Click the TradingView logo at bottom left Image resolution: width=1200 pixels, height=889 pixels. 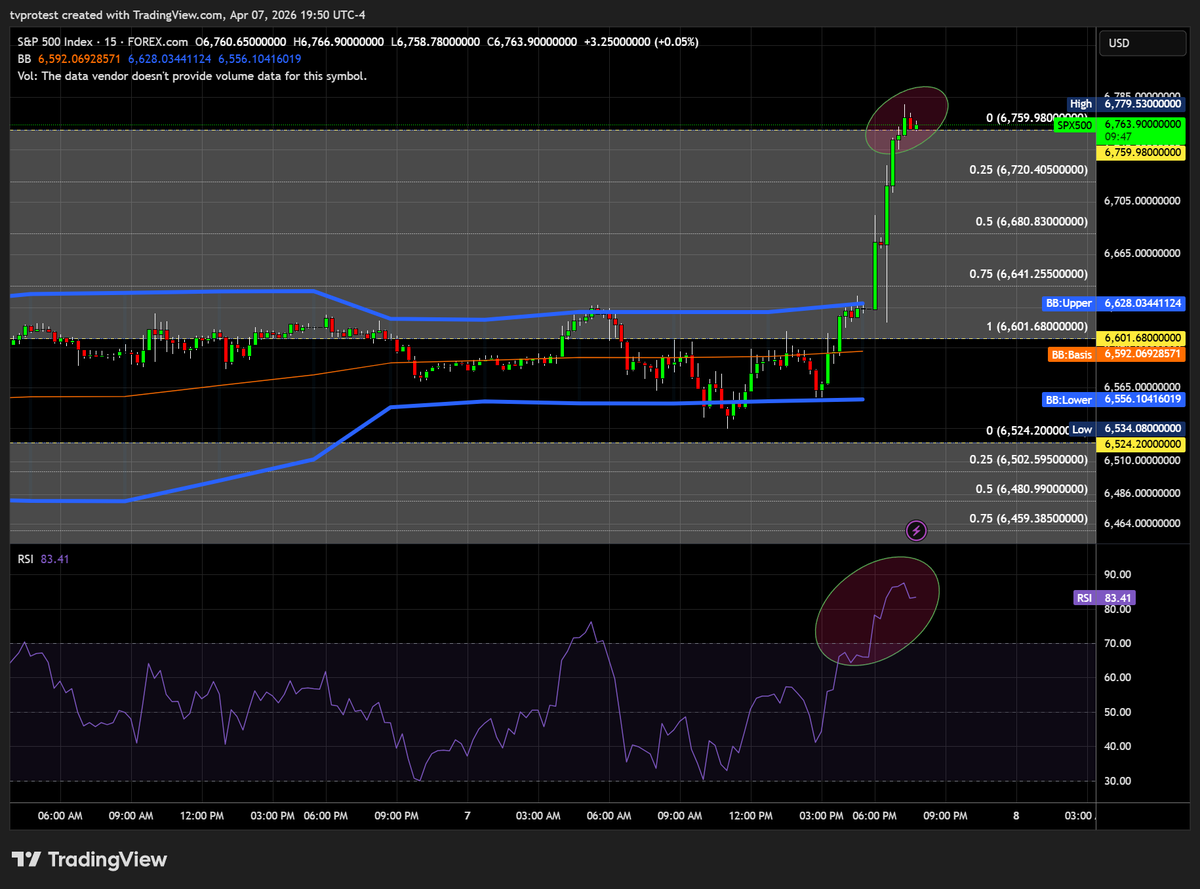pos(89,860)
